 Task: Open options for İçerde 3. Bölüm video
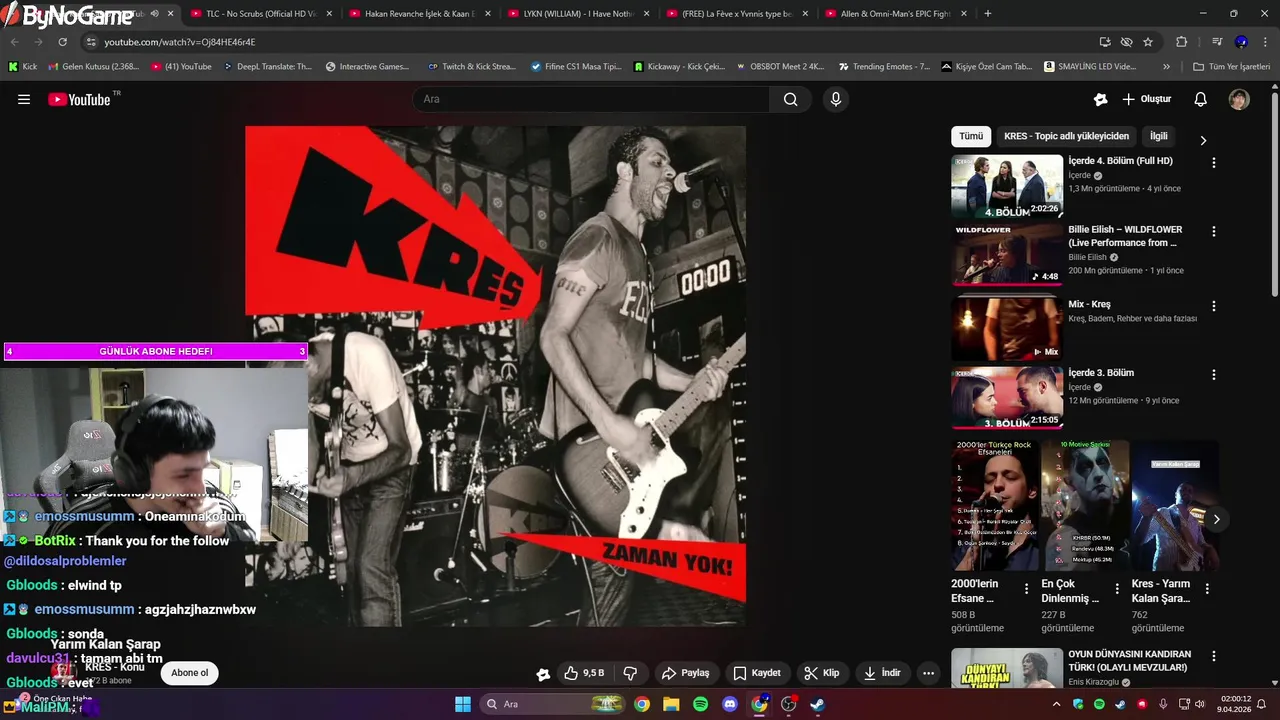coord(1214,374)
